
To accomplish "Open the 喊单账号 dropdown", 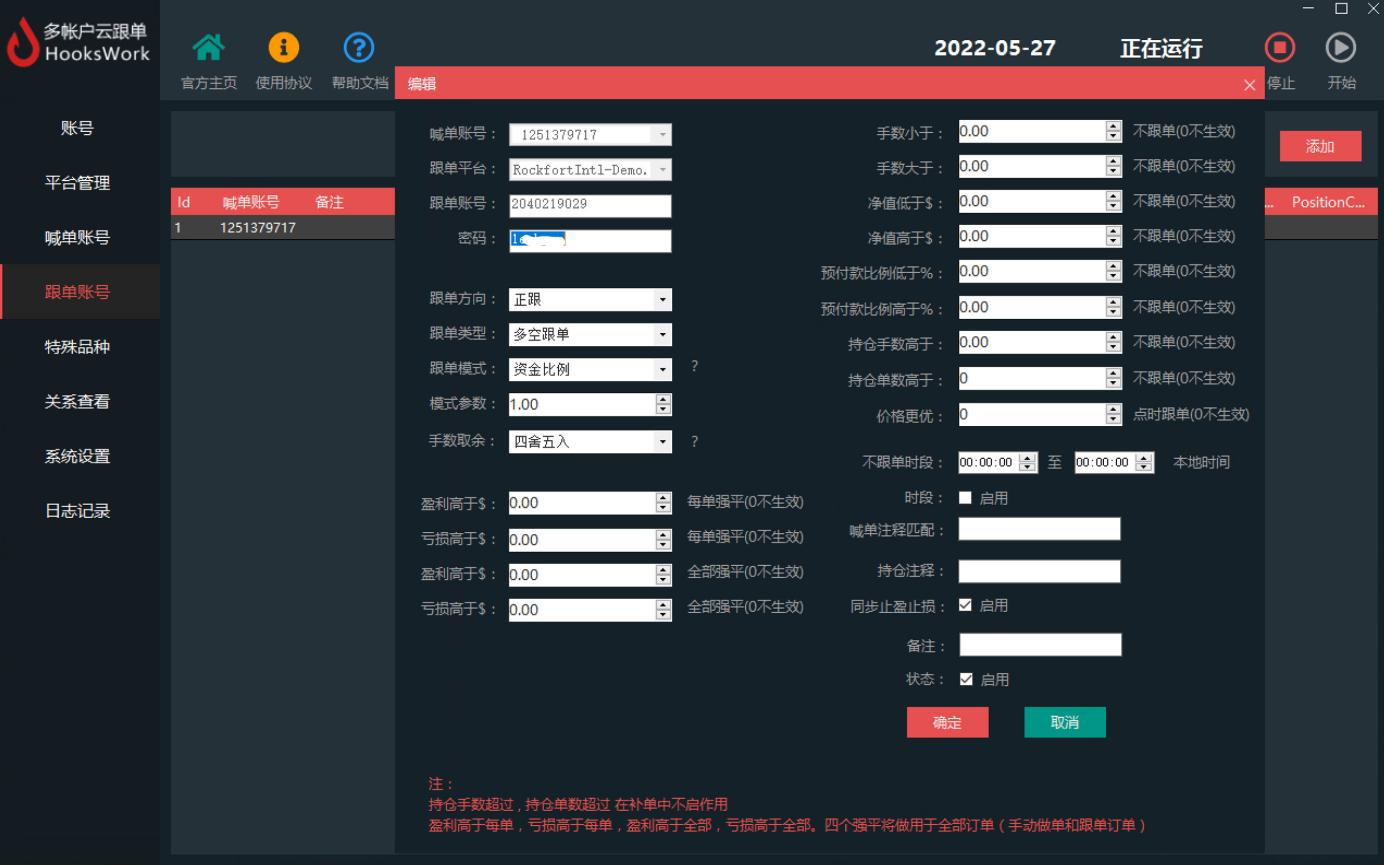I will [x=590, y=135].
